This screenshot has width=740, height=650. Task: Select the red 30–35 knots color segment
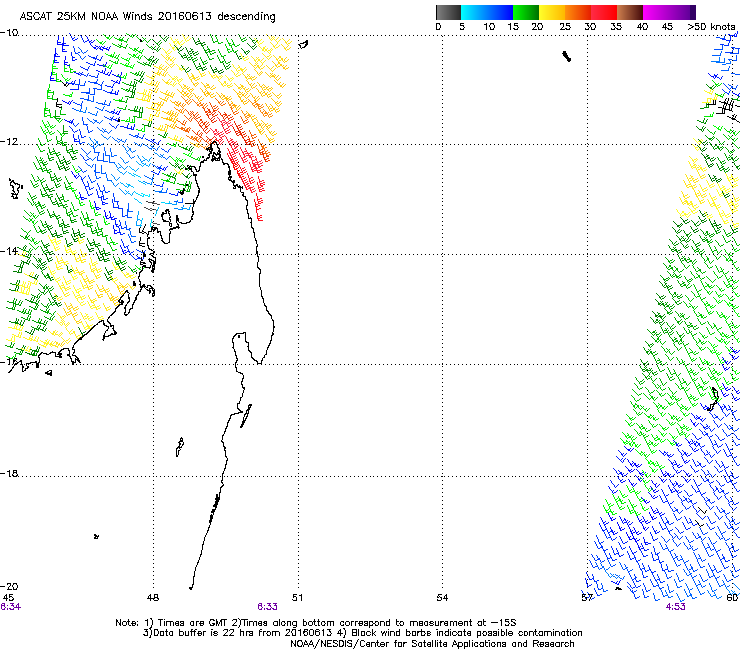[604, 12]
